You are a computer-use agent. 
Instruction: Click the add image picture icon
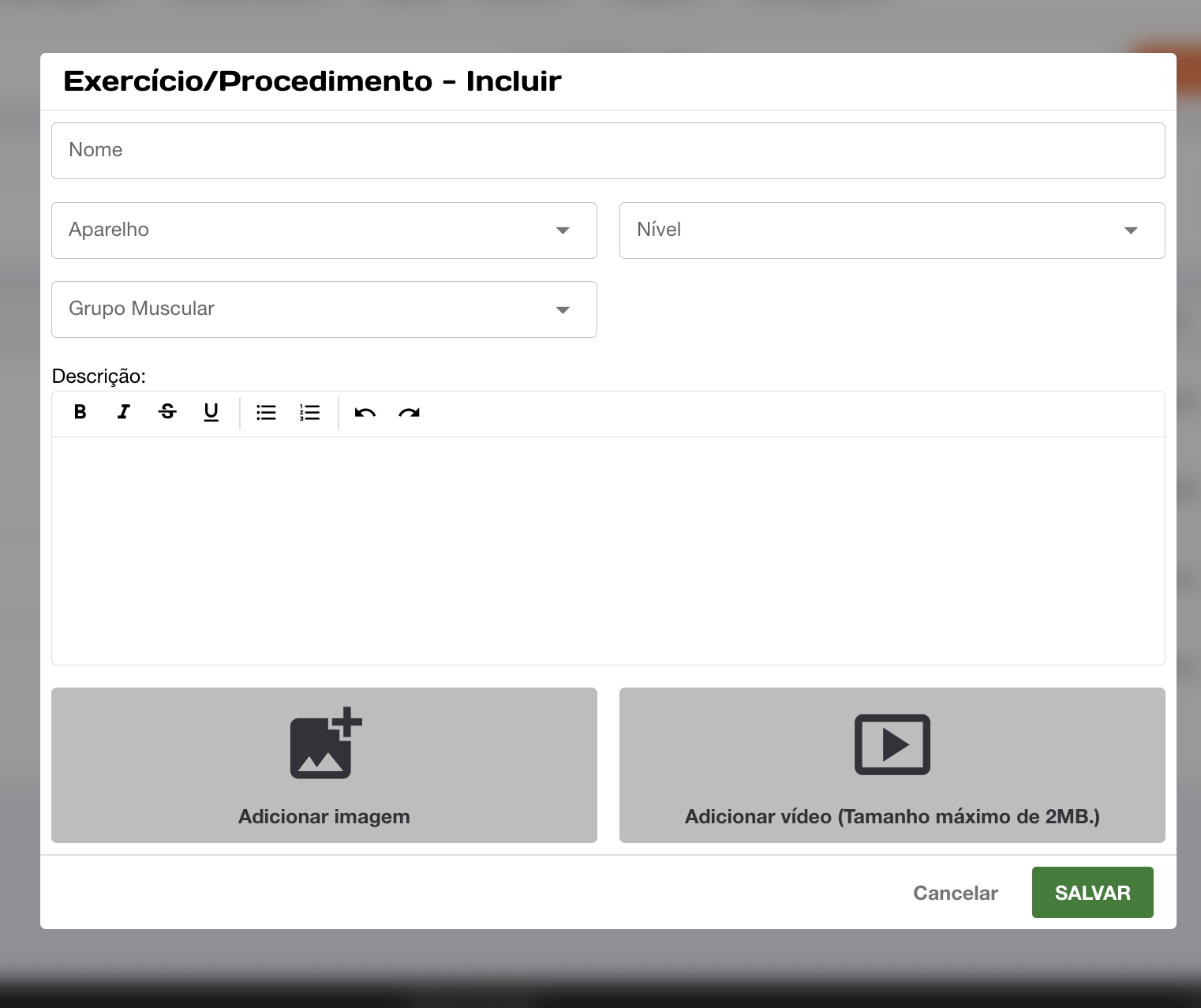click(x=325, y=744)
